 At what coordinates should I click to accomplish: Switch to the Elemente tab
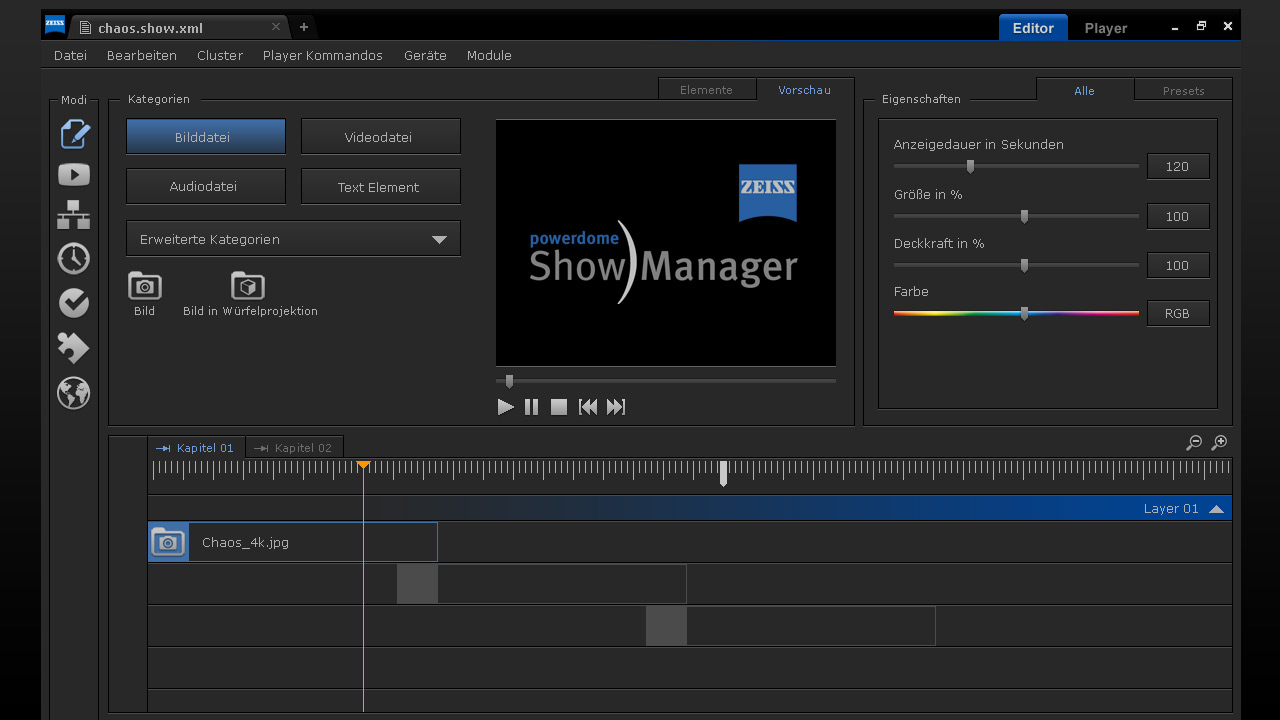pos(707,89)
